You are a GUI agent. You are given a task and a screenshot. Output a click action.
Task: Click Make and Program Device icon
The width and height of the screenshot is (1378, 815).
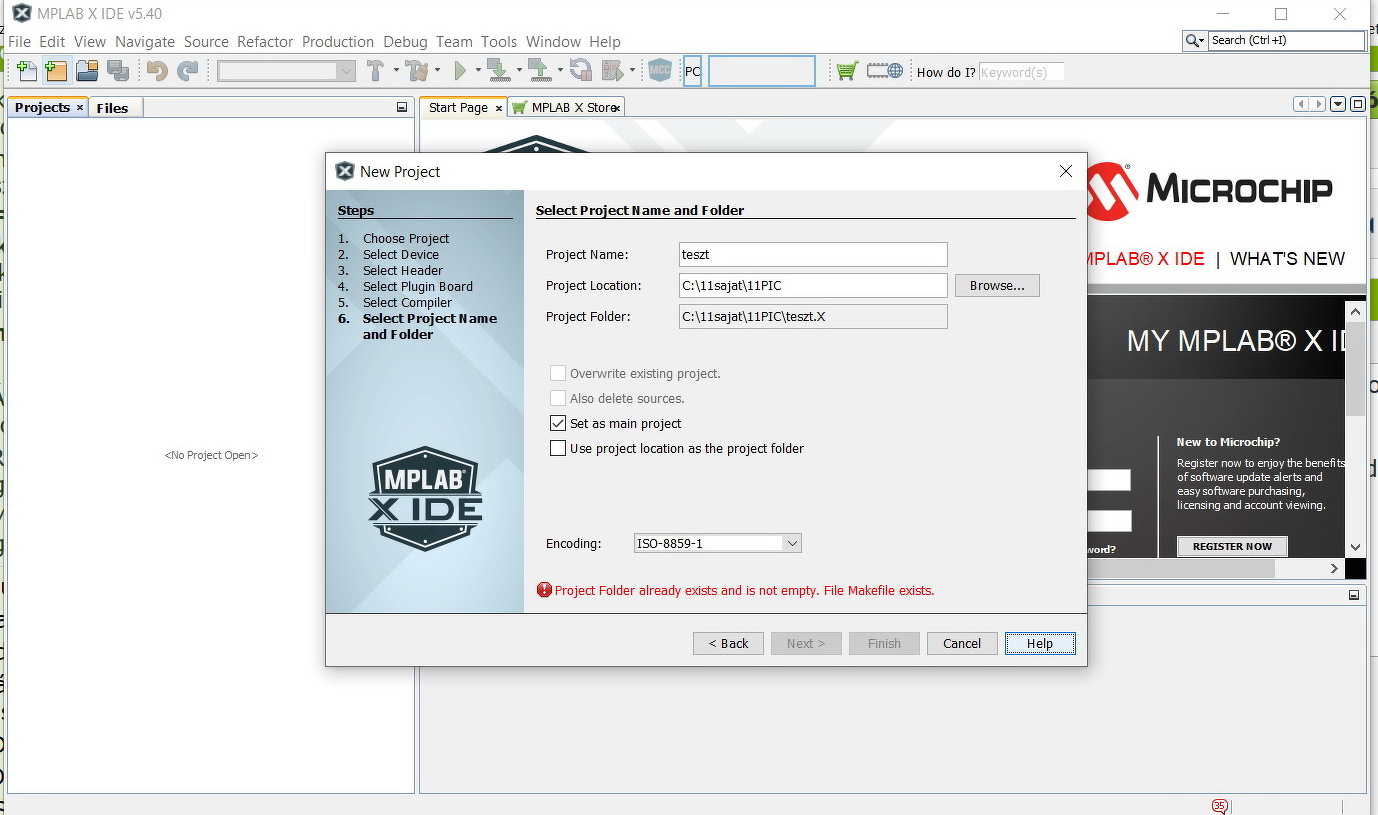(x=499, y=71)
